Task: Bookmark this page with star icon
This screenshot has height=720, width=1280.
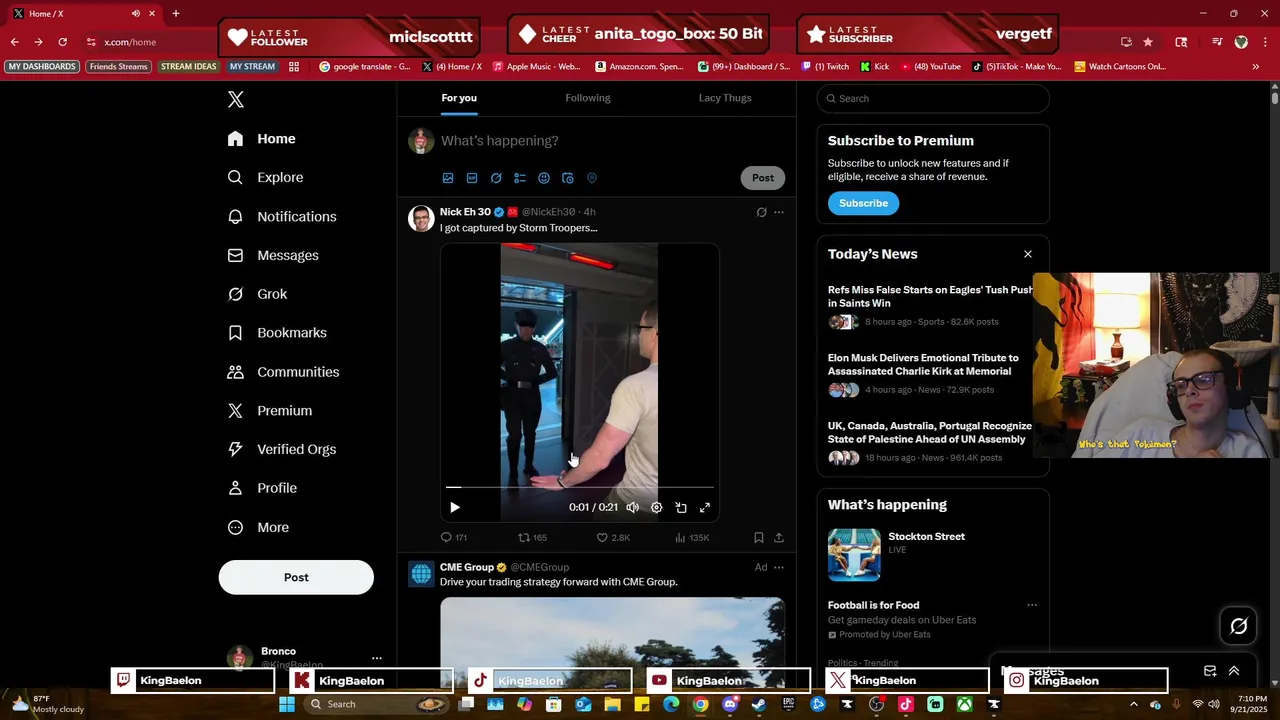Action: click(1148, 42)
